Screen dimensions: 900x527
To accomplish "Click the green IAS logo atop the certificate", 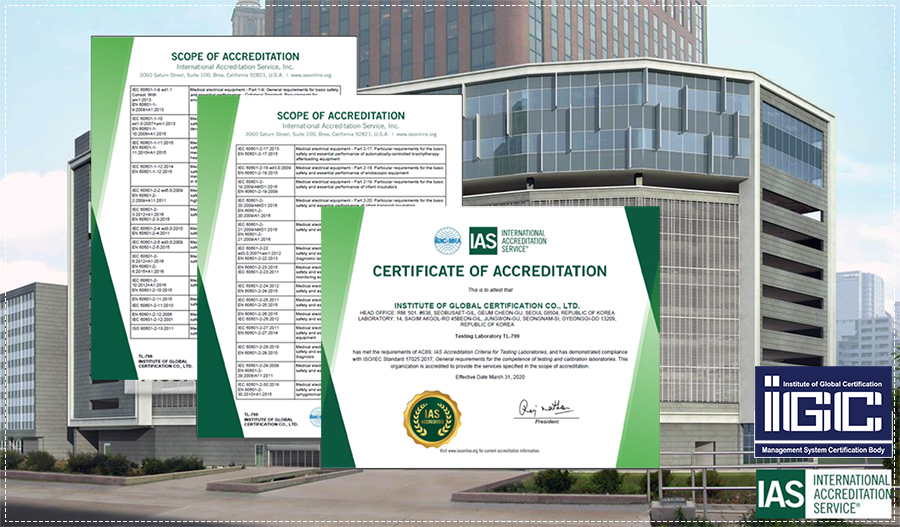I will 507,241.
